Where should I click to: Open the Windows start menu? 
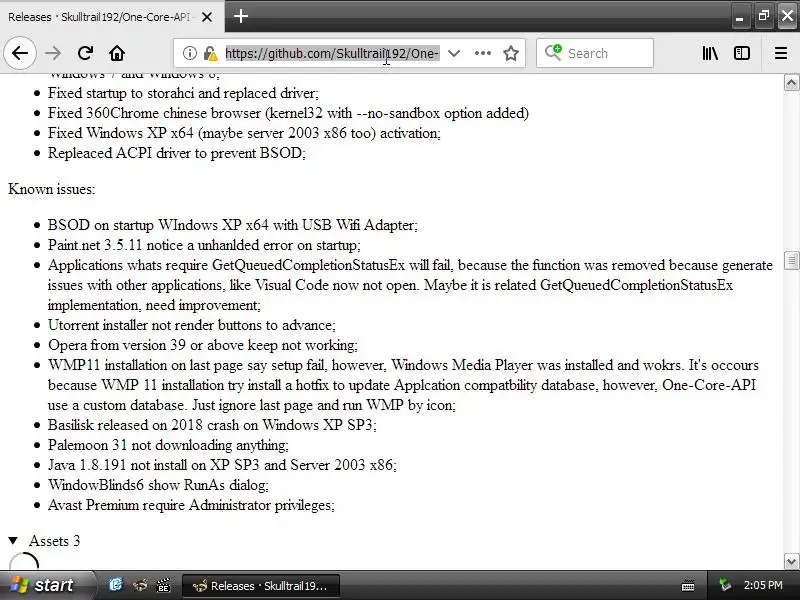pyautogui.click(x=46, y=585)
